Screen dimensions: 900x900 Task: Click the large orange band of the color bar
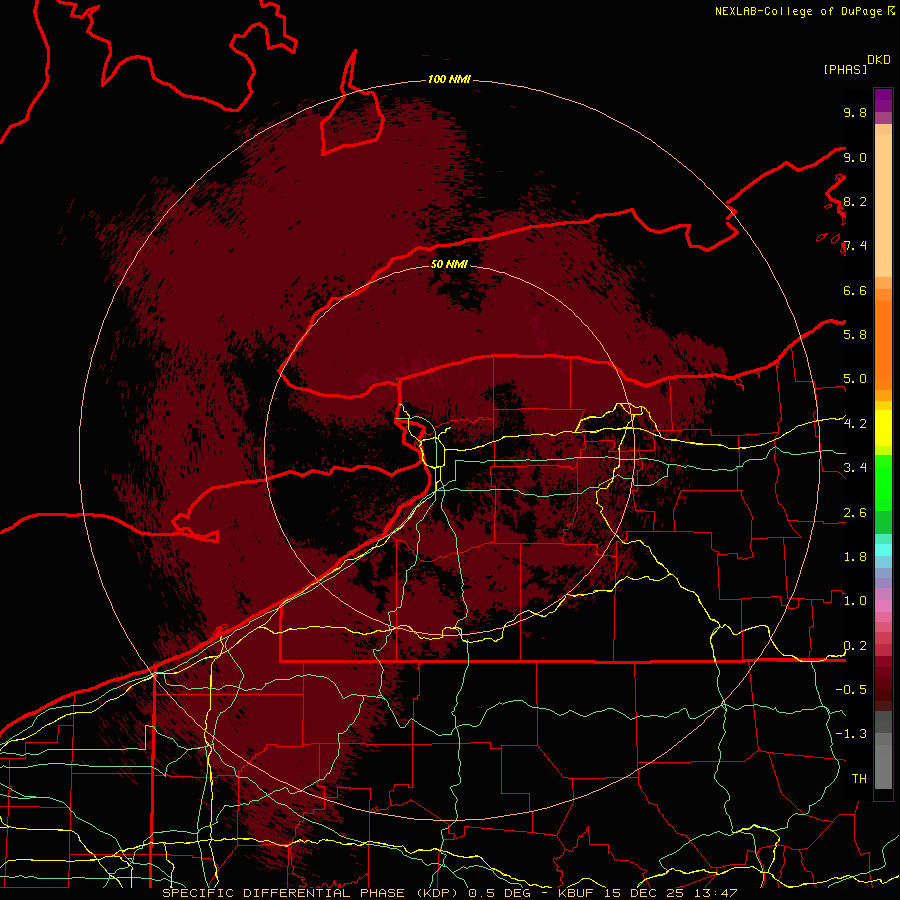click(883, 346)
